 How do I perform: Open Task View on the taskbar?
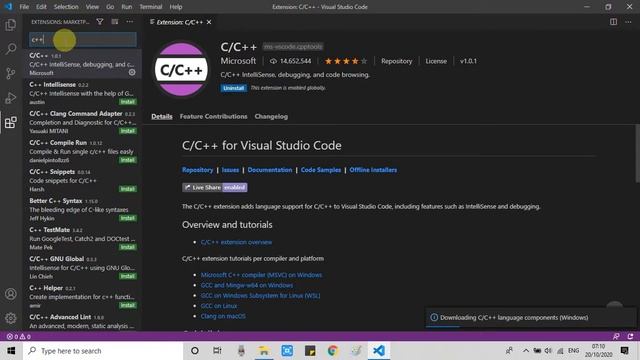click(x=217, y=351)
